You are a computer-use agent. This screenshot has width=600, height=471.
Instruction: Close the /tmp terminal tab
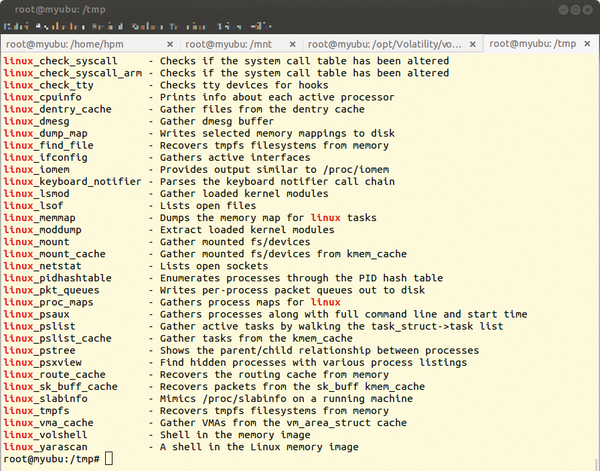point(587,44)
